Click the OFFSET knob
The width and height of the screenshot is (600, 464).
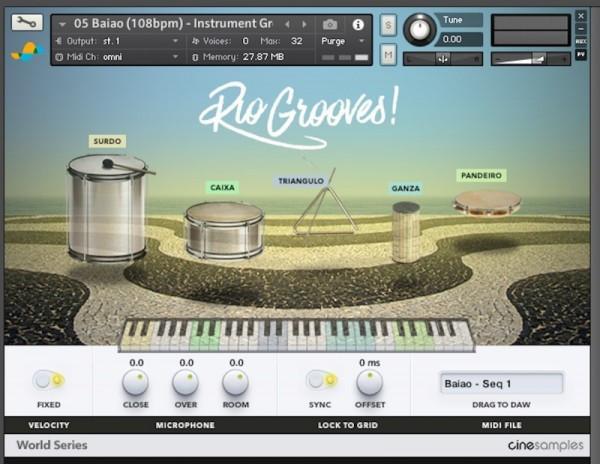tap(370, 383)
